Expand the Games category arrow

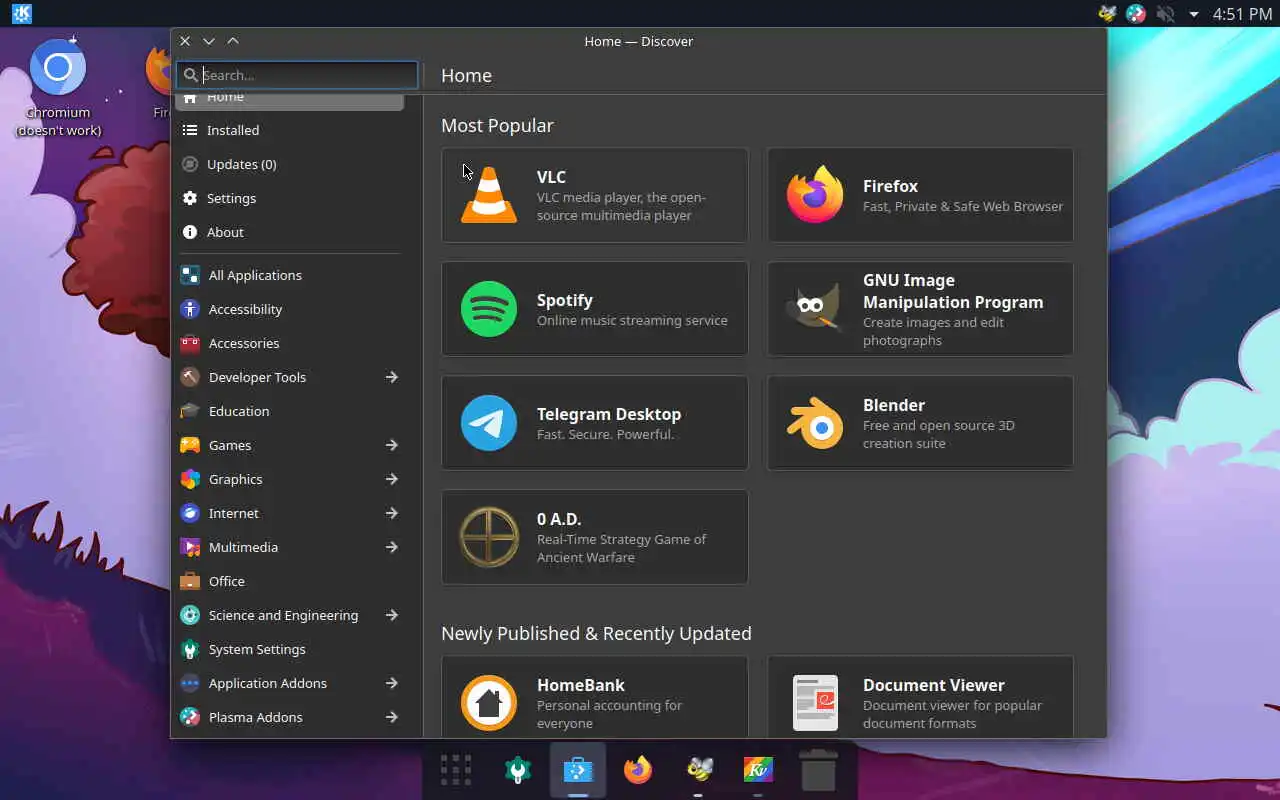pos(392,445)
